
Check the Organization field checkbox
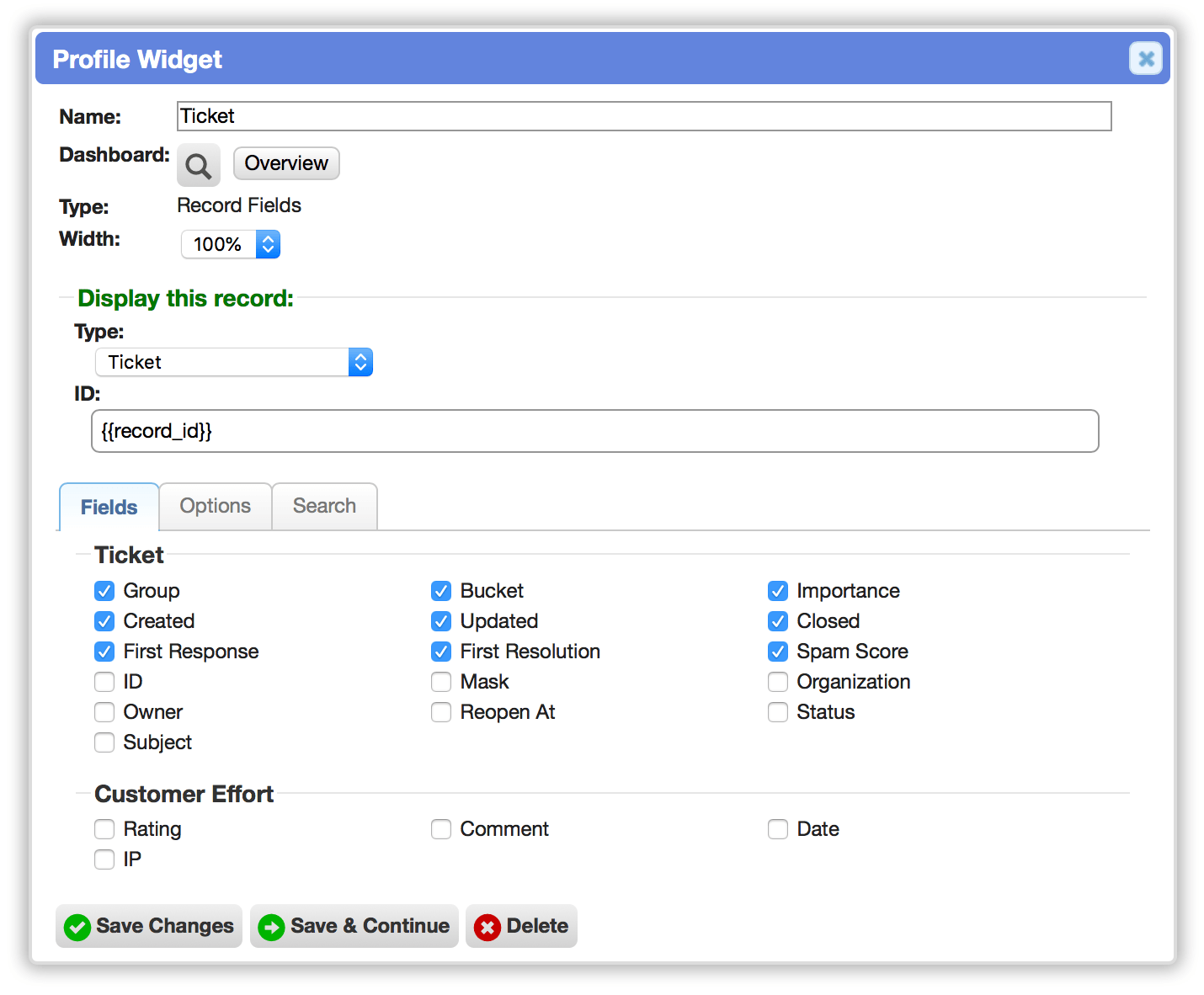(778, 682)
